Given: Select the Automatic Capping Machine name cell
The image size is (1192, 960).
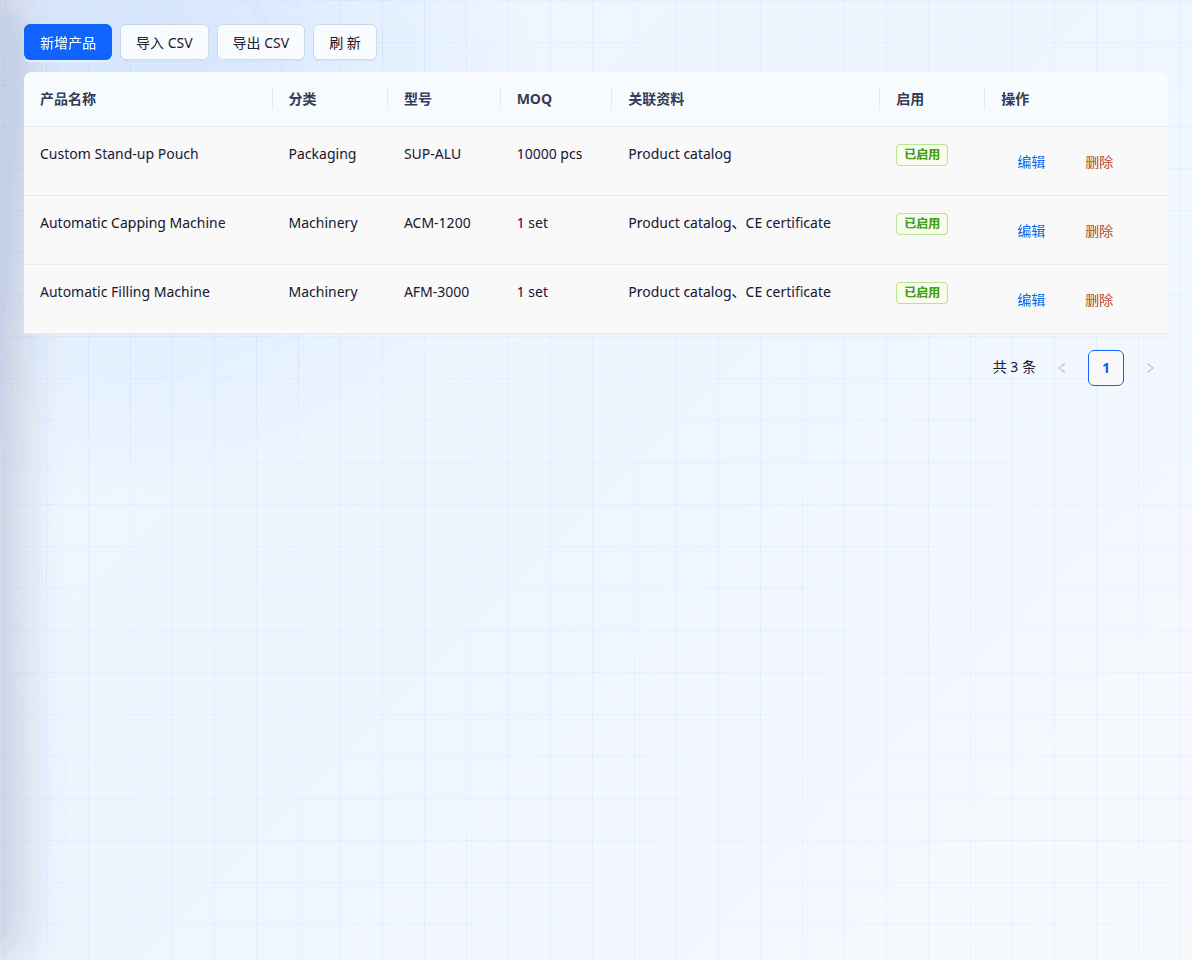Looking at the screenshot, I should click(x=148, y=230).
